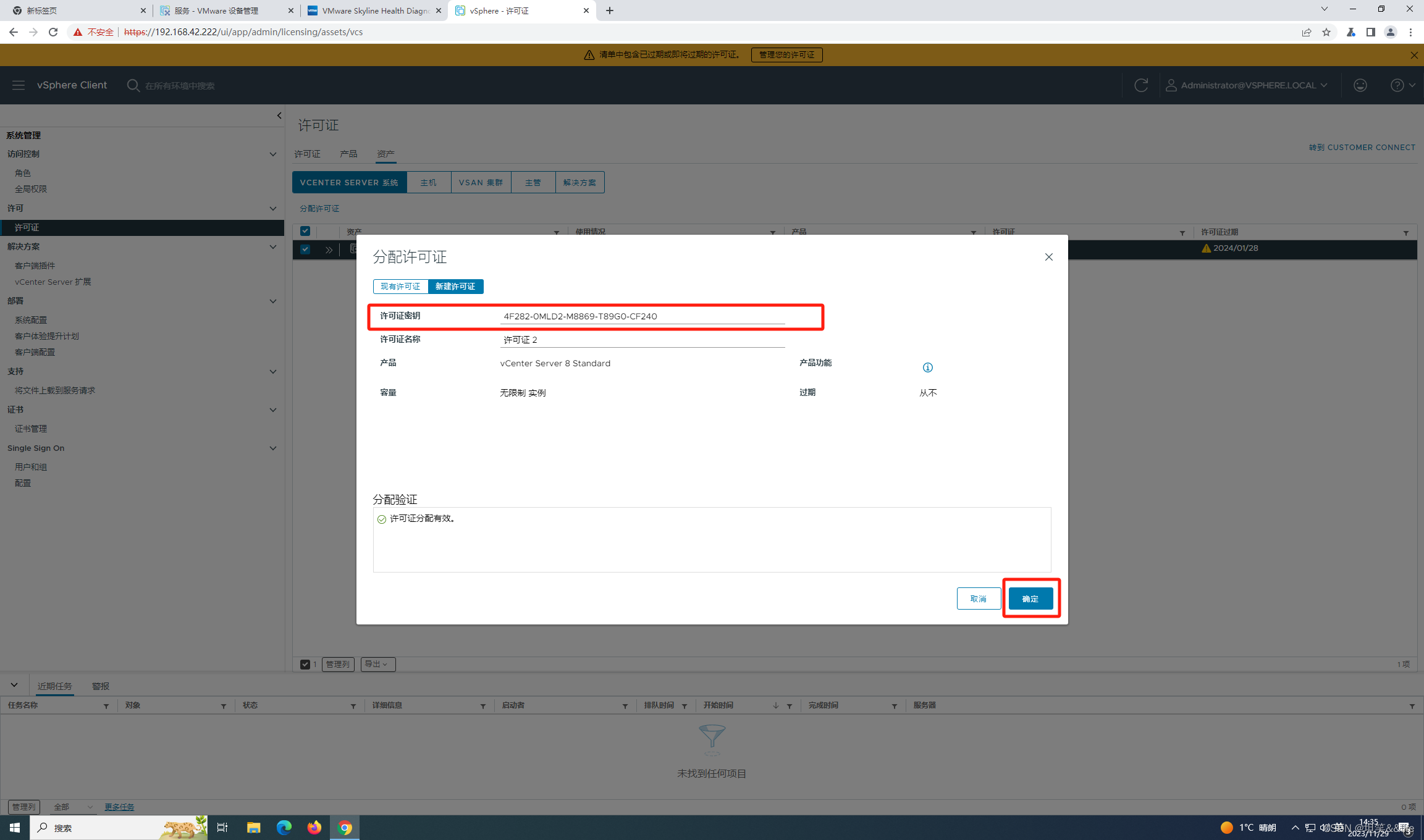Click the license key input field
Screen dimensions: 1424x840
(x=642, y=316)
